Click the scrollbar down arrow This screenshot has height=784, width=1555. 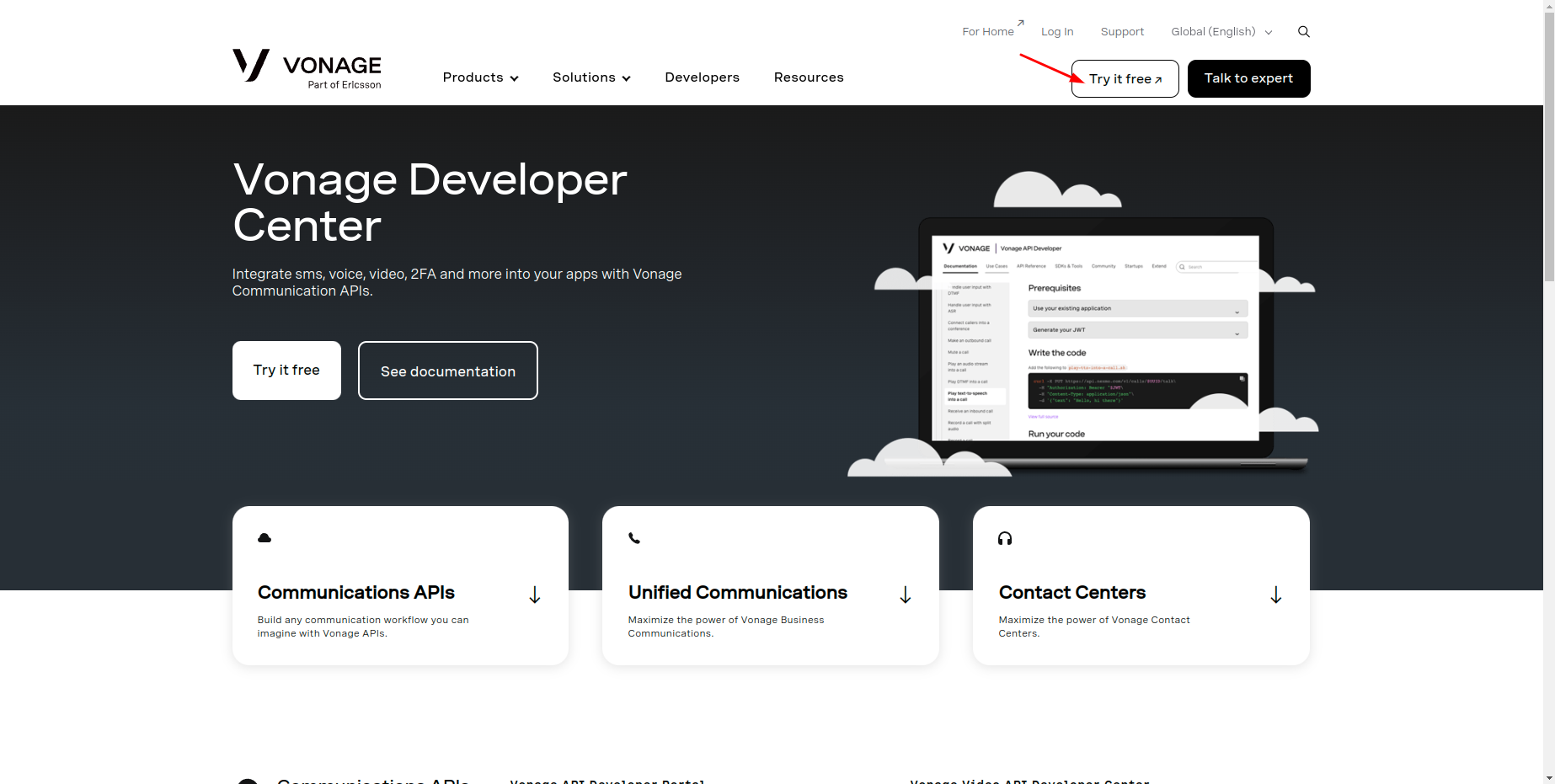[1548, 777]
